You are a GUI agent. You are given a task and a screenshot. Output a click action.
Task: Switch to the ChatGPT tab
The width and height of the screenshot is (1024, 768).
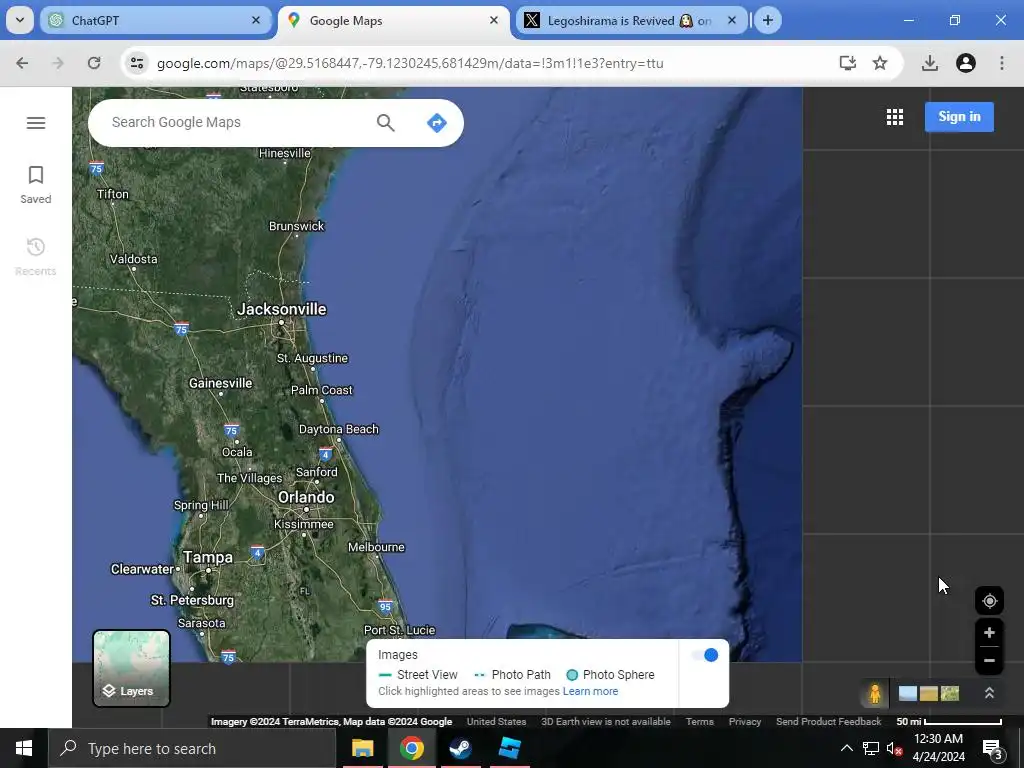coord(155,21)
